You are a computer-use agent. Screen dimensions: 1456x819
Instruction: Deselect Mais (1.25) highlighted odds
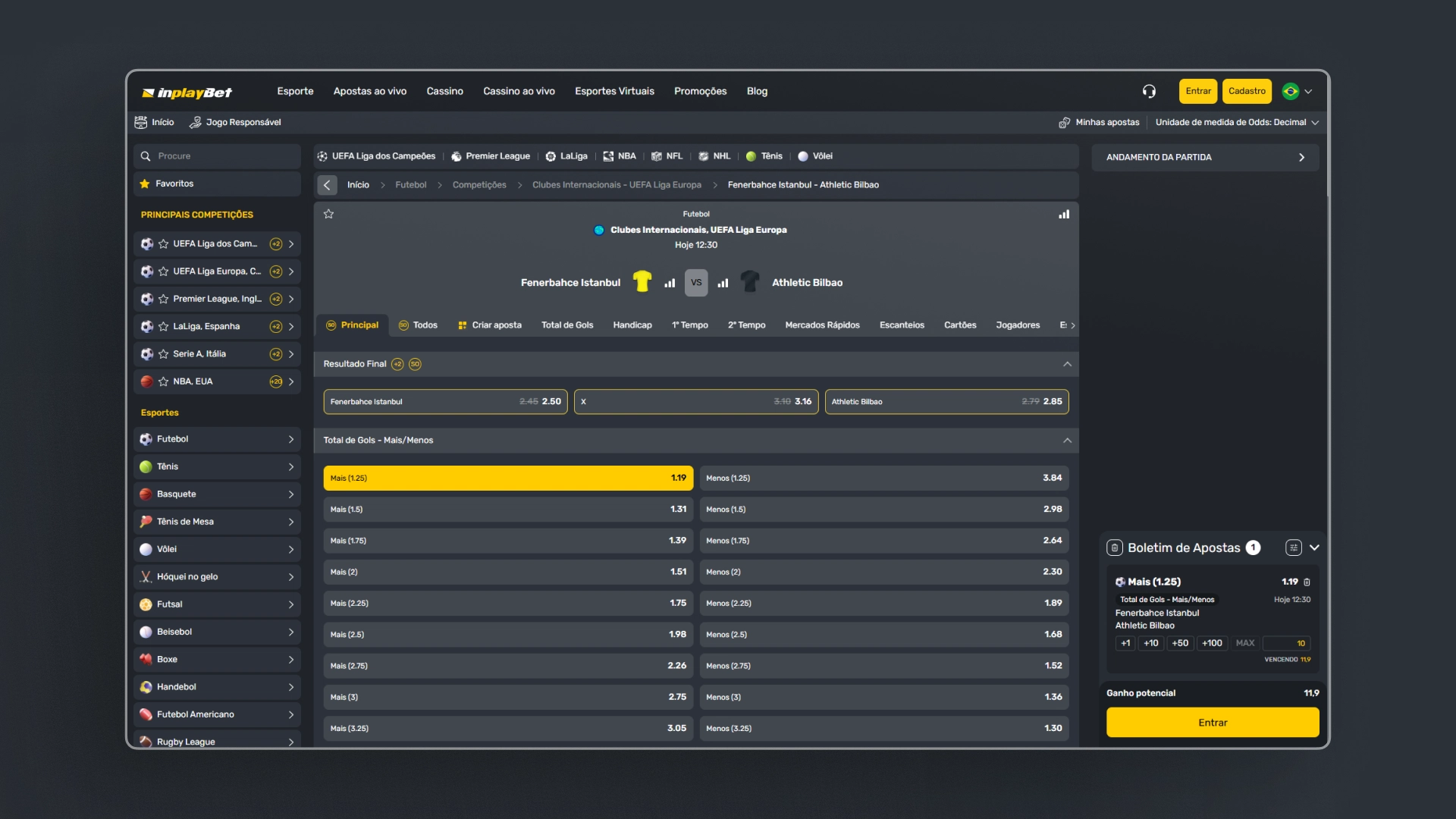(x=508, y=479)
